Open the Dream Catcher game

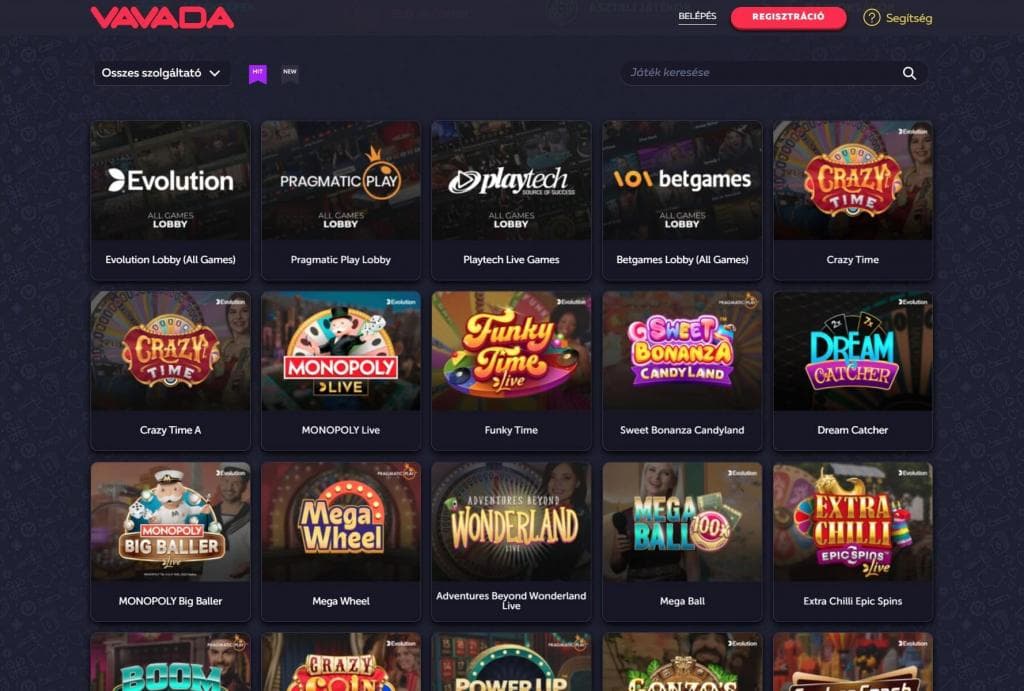(x=853, y=371)
